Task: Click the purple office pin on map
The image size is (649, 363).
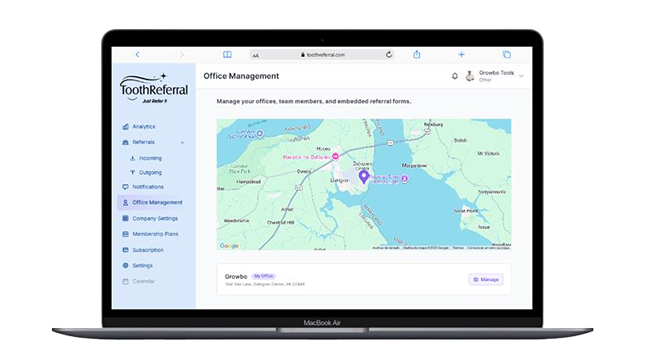Action: point(363,177)
